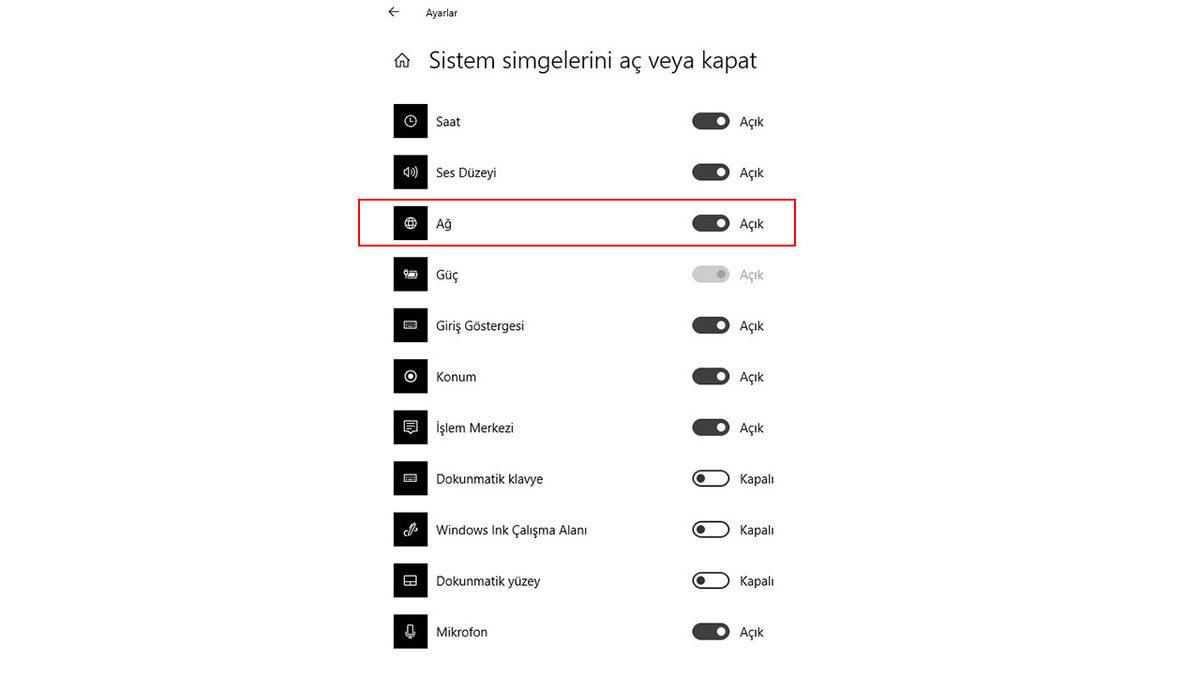Click the home icon beside the page title
Screen dimensions: 1200x675
coord(401,59)
